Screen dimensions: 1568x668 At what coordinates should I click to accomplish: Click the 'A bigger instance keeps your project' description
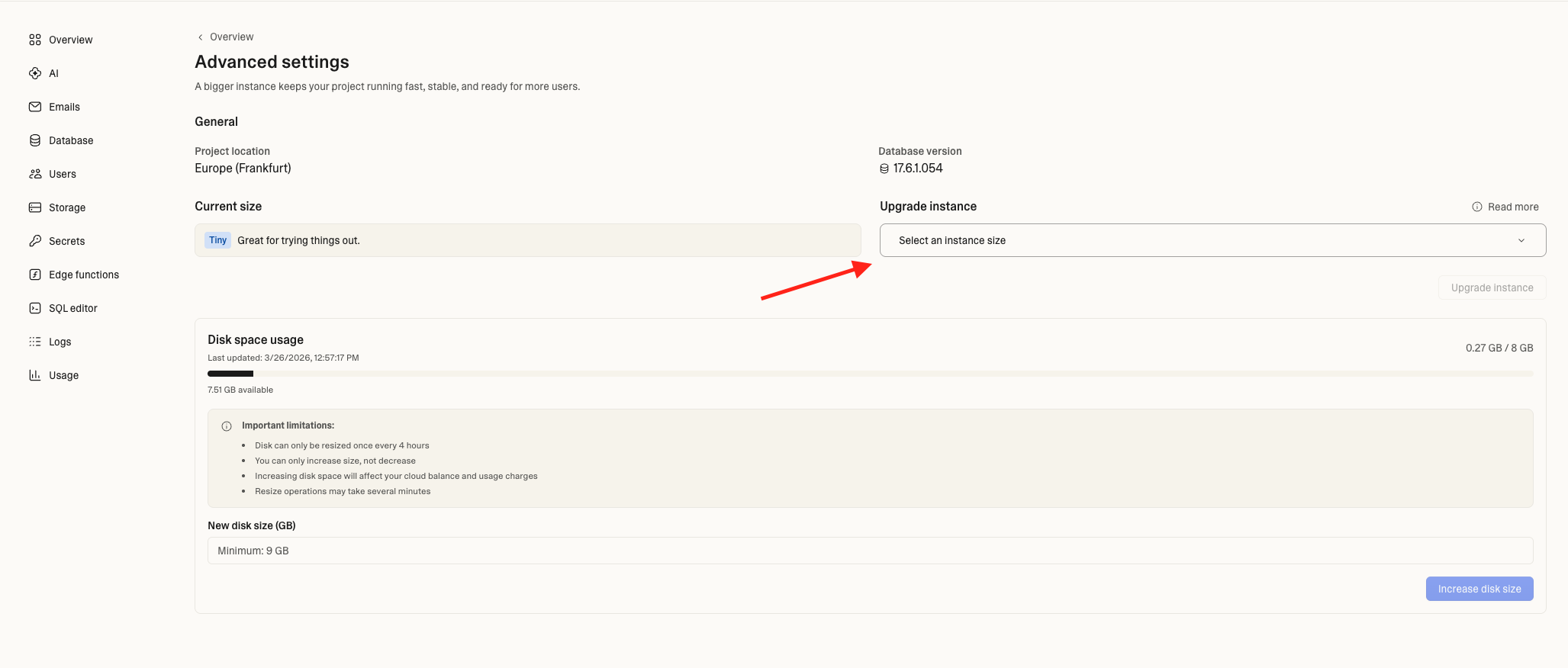tap(387, 86)
